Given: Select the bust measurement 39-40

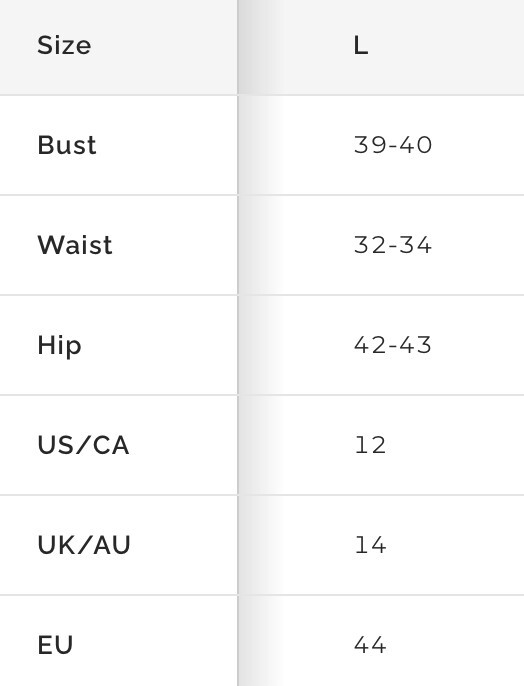Looking at the screenshot, I should [x=393, y=145].
